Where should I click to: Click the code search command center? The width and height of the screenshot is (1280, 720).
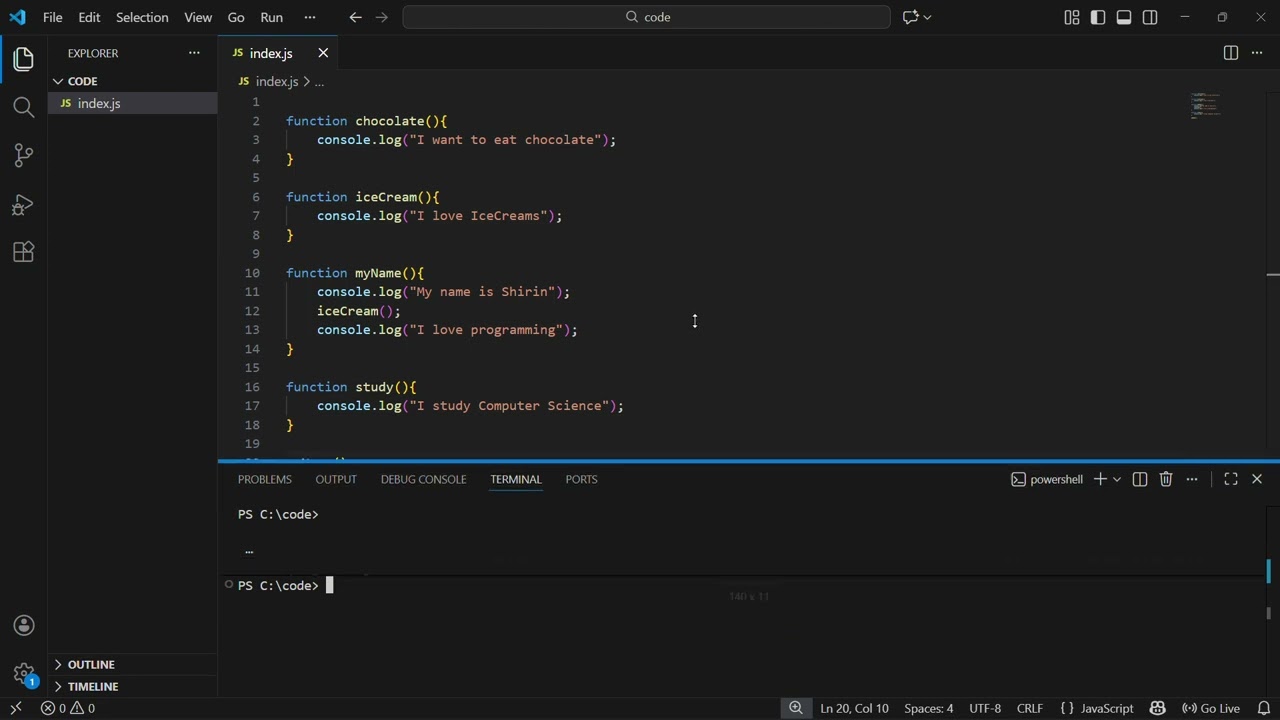click(647, 17)
